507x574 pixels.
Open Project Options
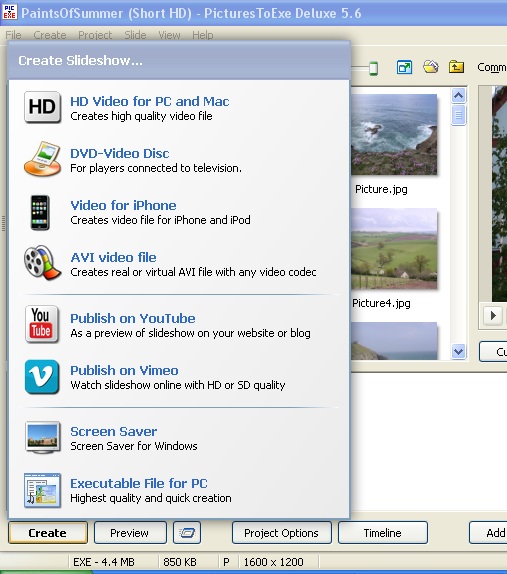click(x=282, y=533)
